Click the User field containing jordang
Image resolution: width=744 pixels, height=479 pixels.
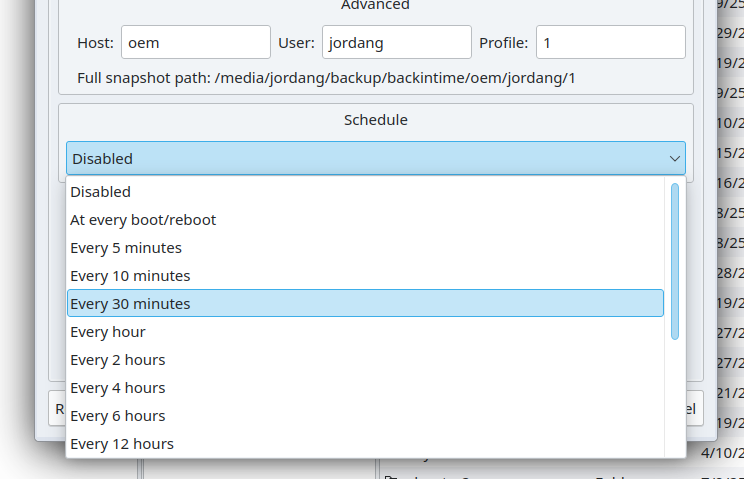397,42
